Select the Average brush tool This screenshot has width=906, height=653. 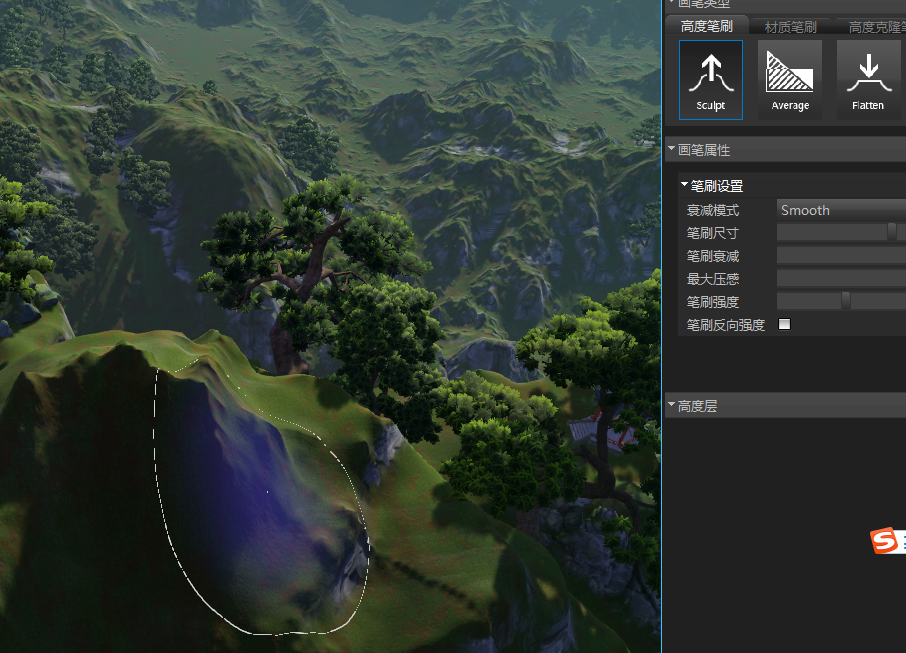790,80
